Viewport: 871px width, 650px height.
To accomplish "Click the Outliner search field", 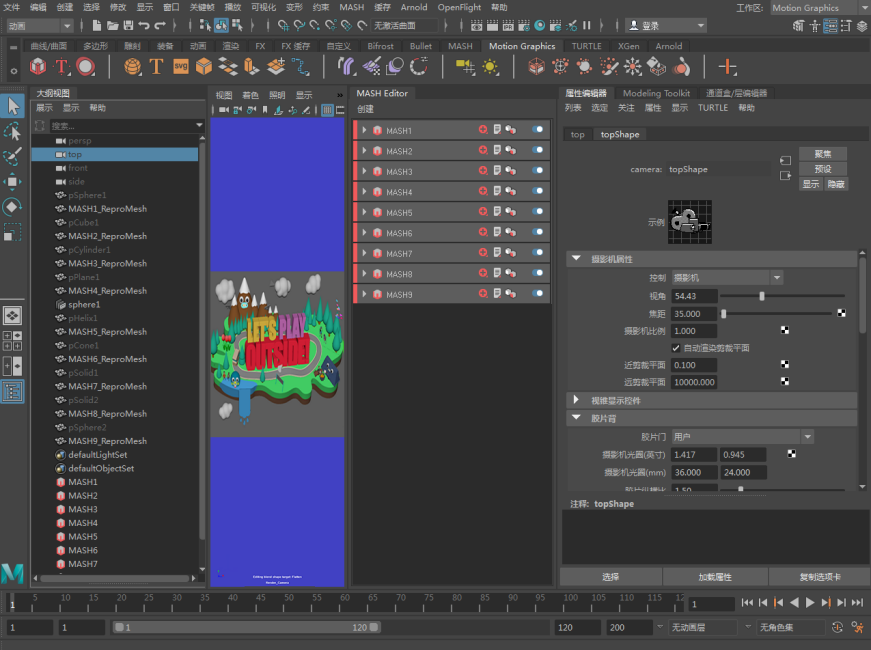I will pyautogui.click(x=122, y=126).
